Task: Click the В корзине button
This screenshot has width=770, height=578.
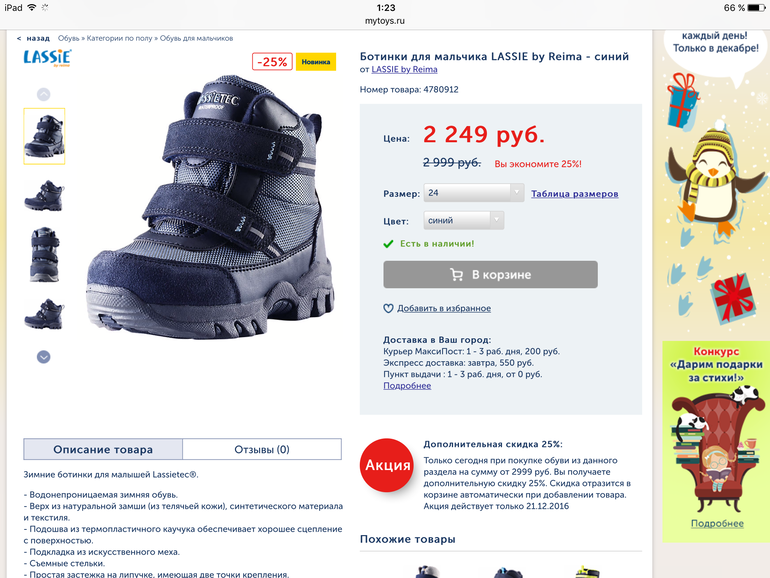Action: [x=491, y=275]
